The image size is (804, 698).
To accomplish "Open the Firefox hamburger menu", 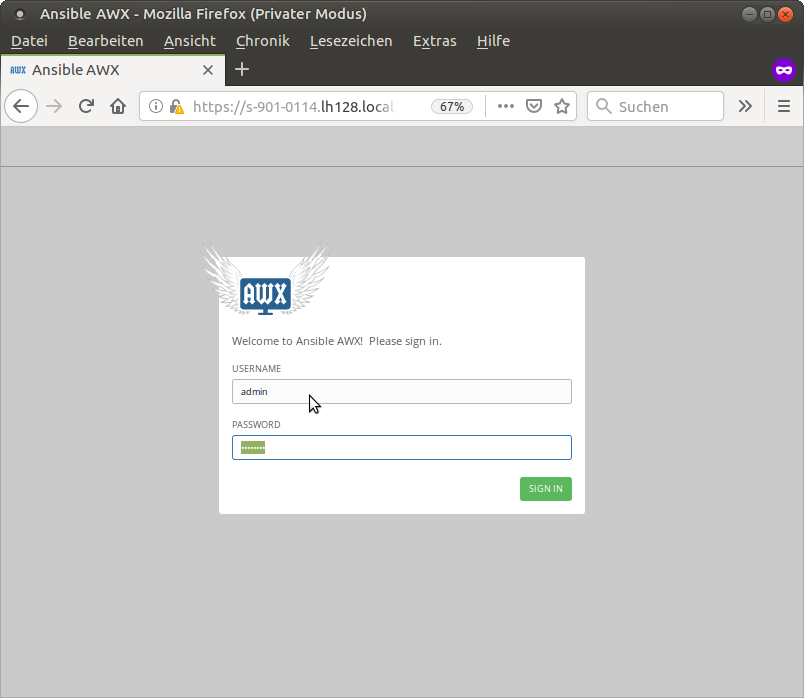I will [783, 106].
